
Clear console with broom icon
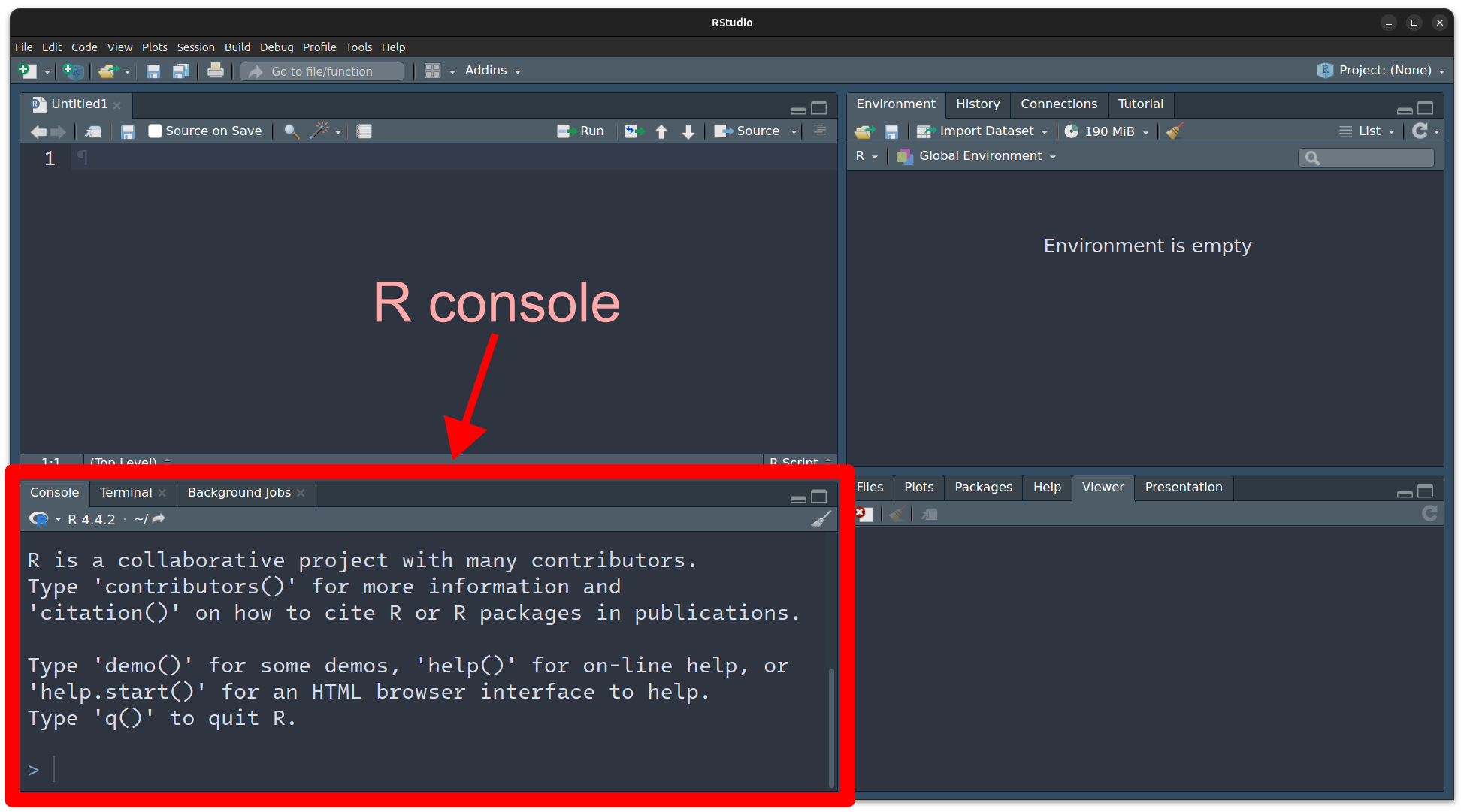click(x=821, y=519)
